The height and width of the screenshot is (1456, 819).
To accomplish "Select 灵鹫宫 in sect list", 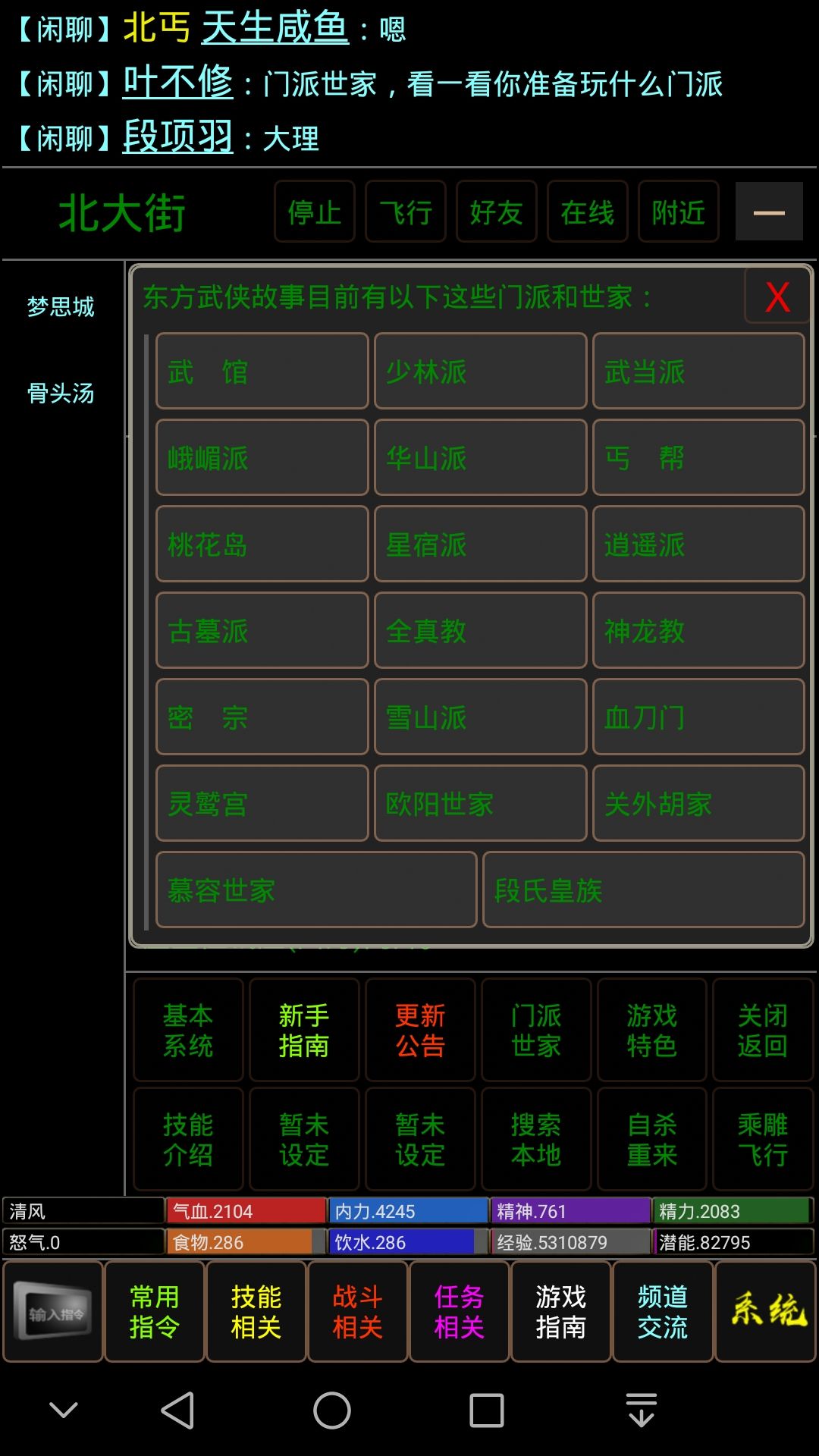I will (262, 804).
